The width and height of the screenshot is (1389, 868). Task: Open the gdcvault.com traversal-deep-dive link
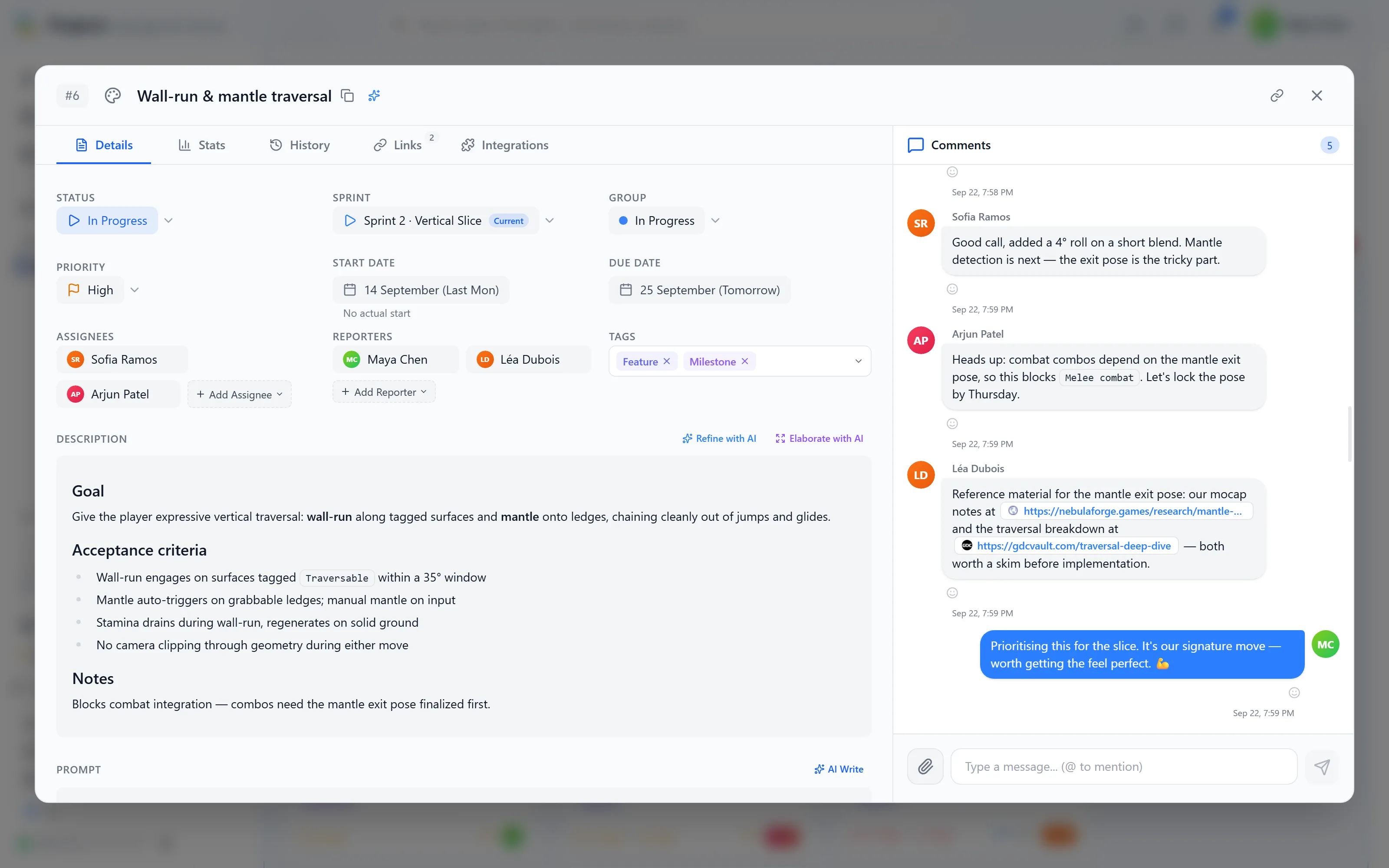click(1066, 546)
